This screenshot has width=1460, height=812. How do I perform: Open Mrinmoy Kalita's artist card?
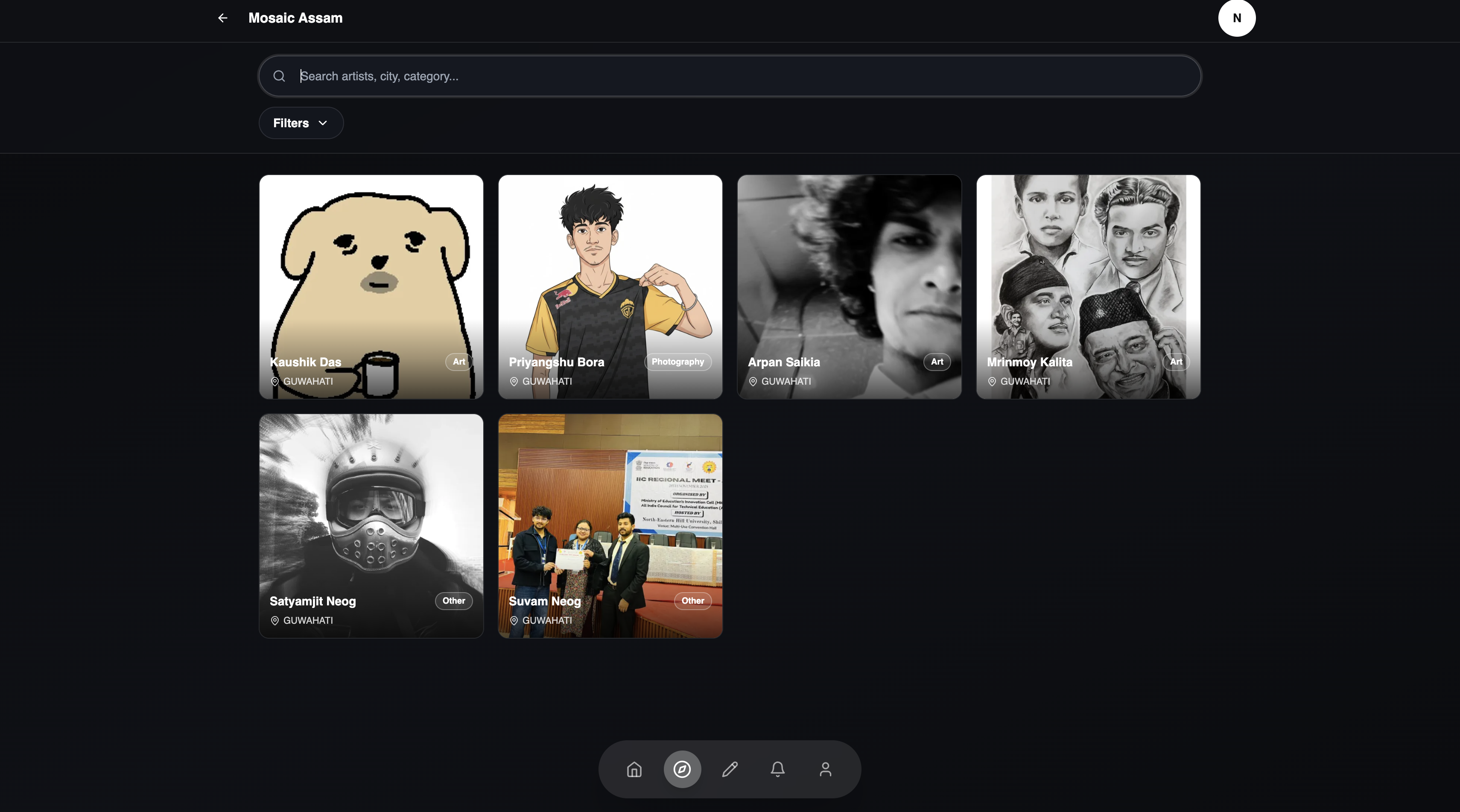pos(1088,272)
